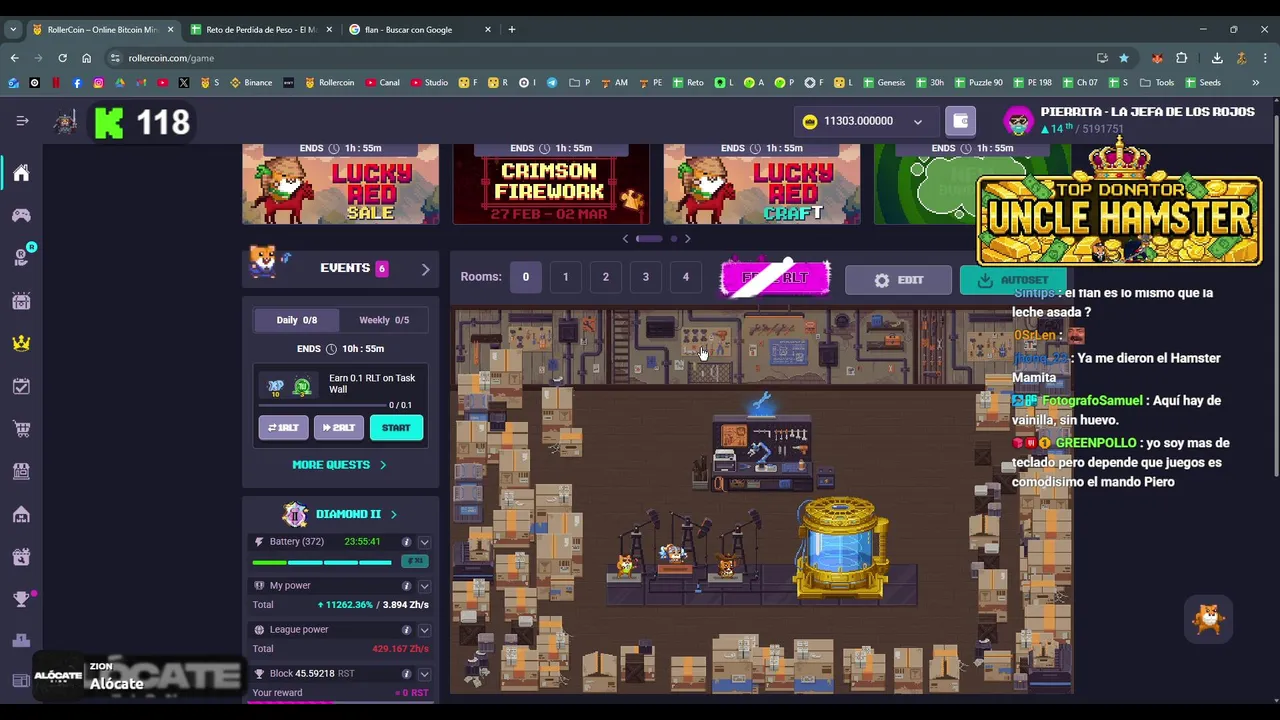Go to the home icon in sidebar
Screen dimensions: 1280x720
[x=21, y=173]
